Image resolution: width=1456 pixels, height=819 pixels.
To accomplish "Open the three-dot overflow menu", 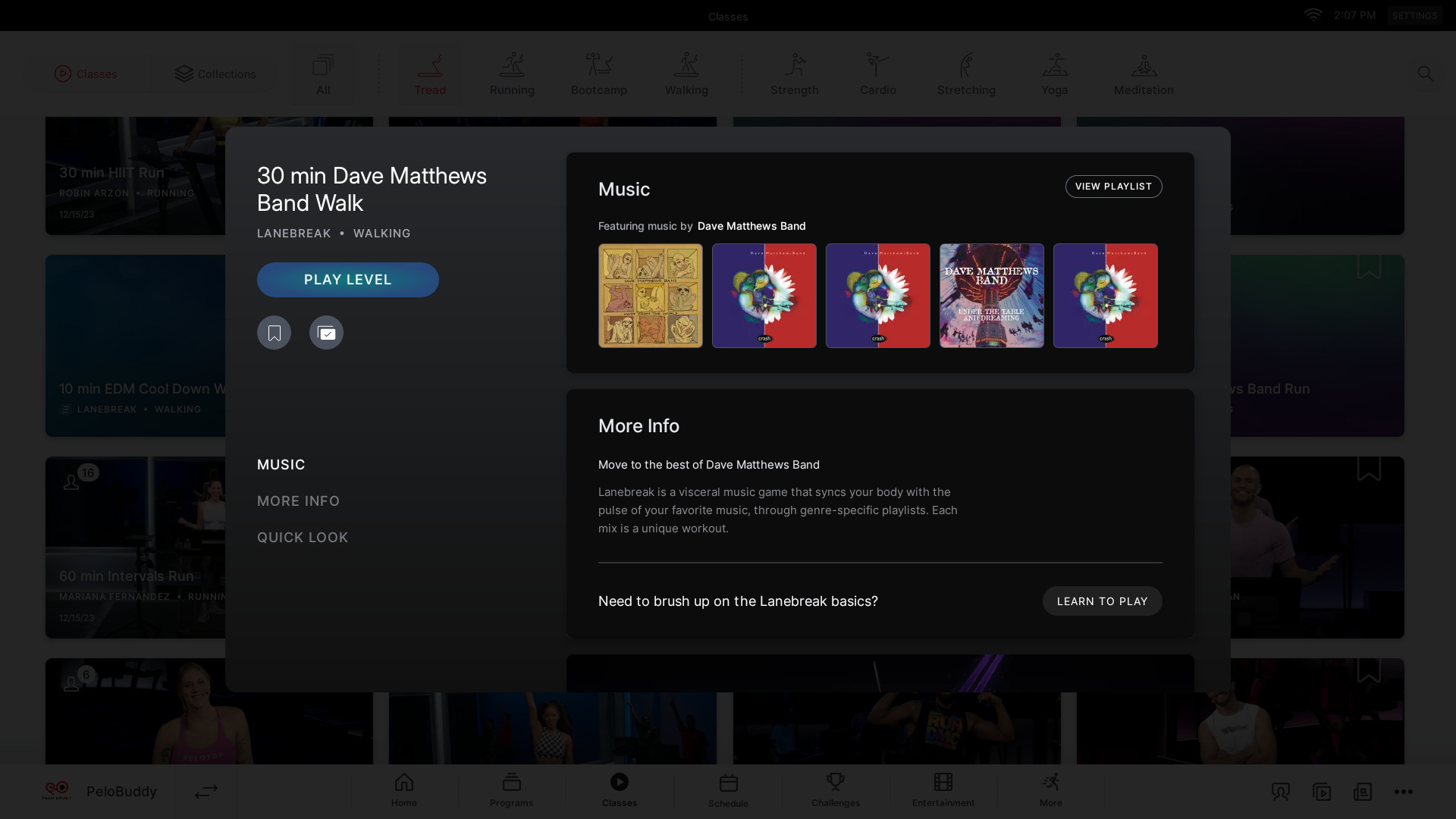I will click(1404, 792).
